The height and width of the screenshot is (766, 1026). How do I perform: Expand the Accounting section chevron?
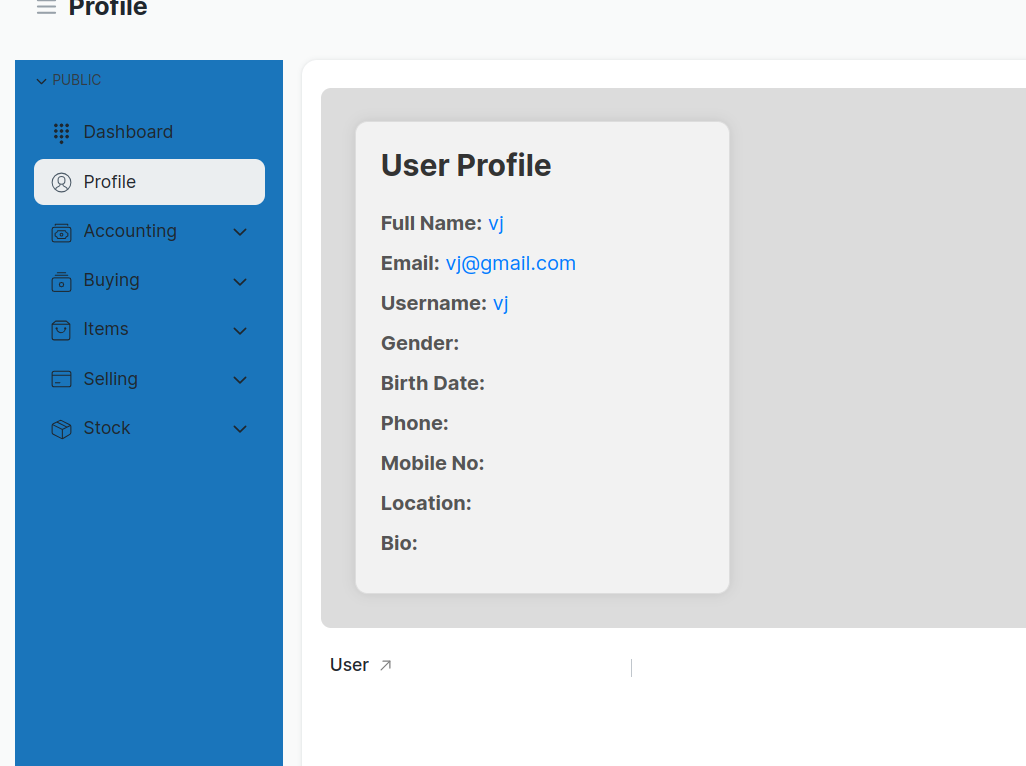(240, 232)
